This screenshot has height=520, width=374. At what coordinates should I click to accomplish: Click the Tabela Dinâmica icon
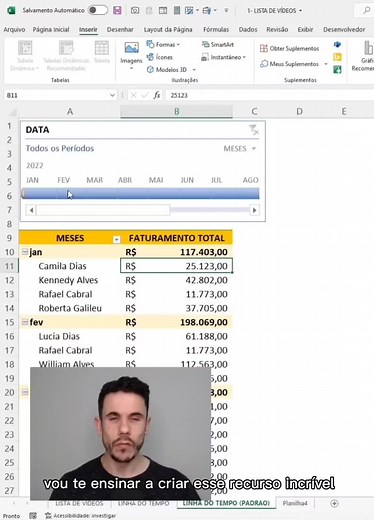tap(25, 48)
